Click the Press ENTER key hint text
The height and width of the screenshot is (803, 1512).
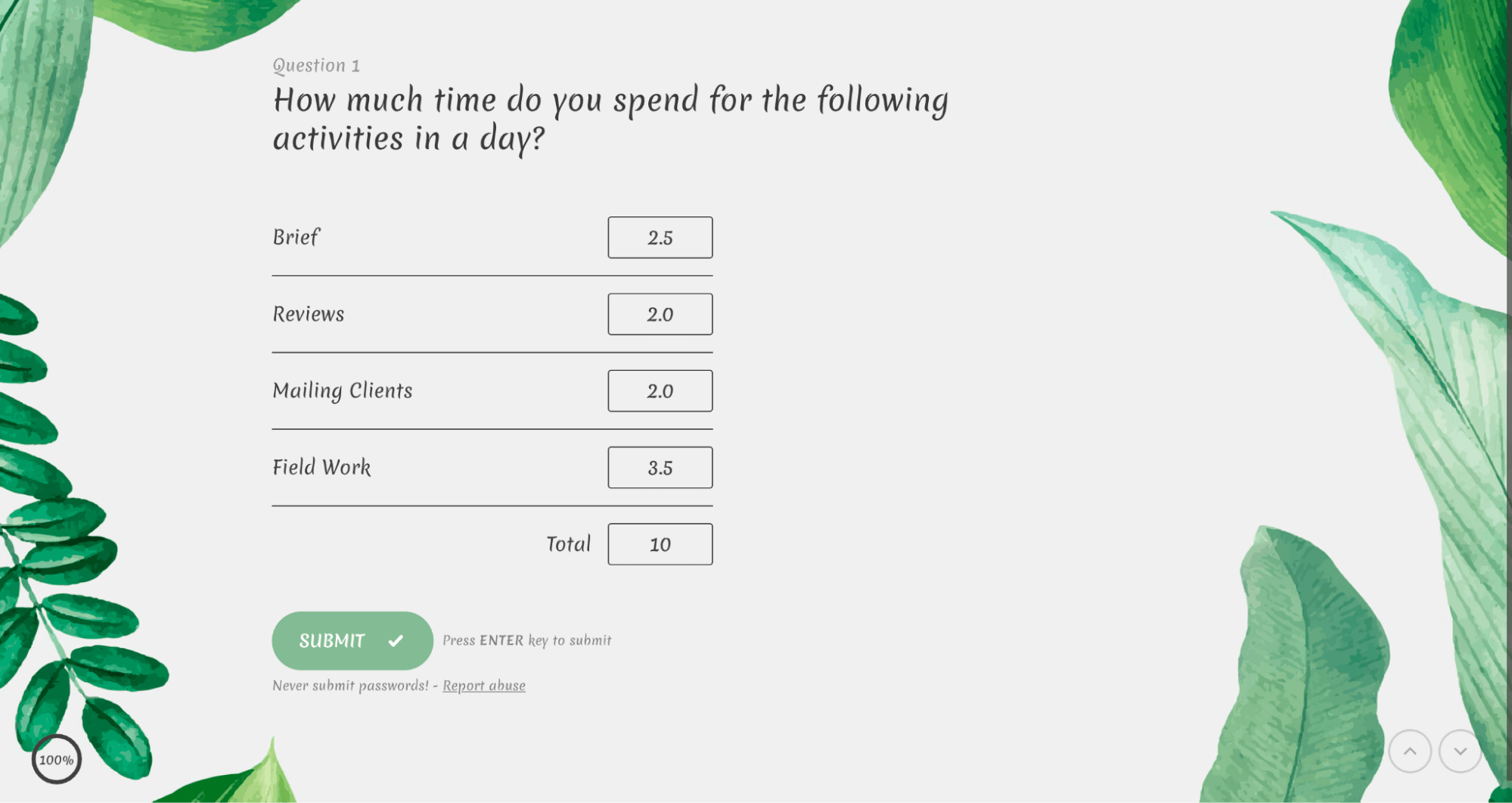pos(526,641)
